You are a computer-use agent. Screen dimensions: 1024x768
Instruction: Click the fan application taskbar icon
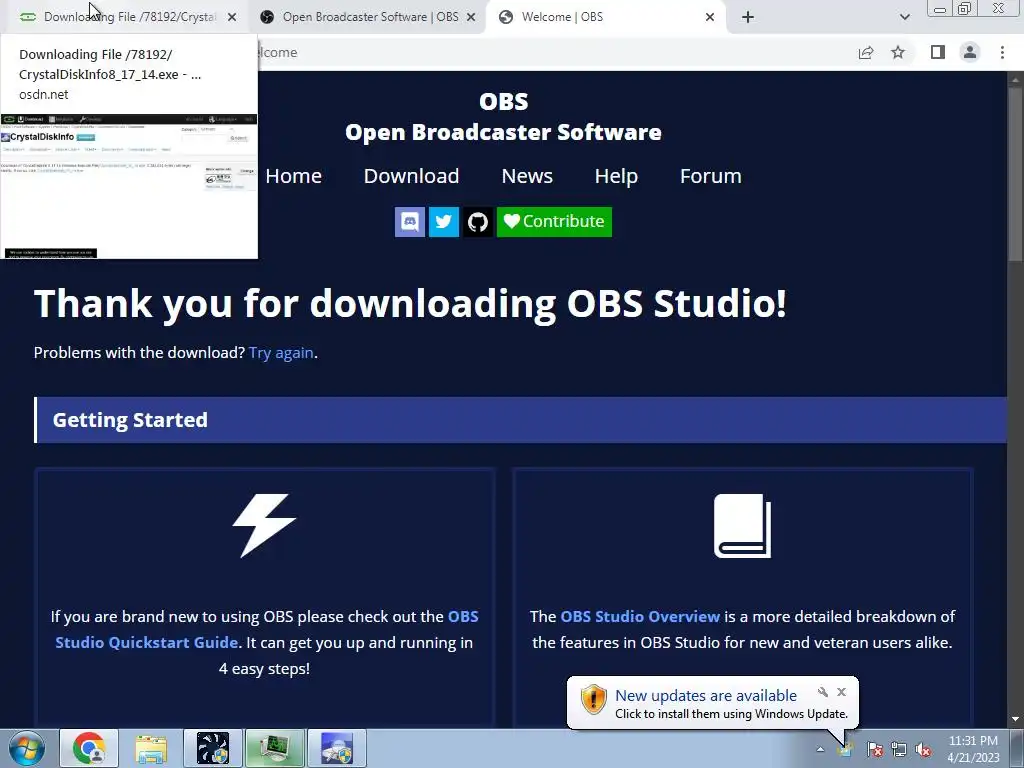(x=213, y=748)
